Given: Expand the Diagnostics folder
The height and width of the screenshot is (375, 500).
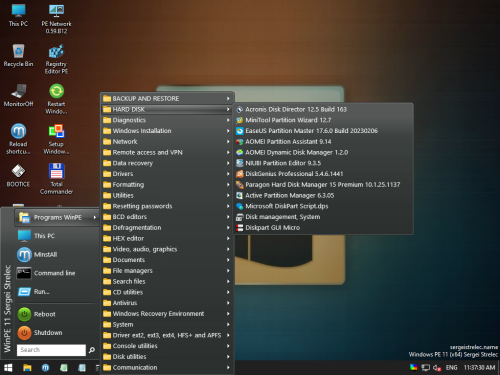Looking at the screenshot, I should pyautogui.click(x=167, y=120).
